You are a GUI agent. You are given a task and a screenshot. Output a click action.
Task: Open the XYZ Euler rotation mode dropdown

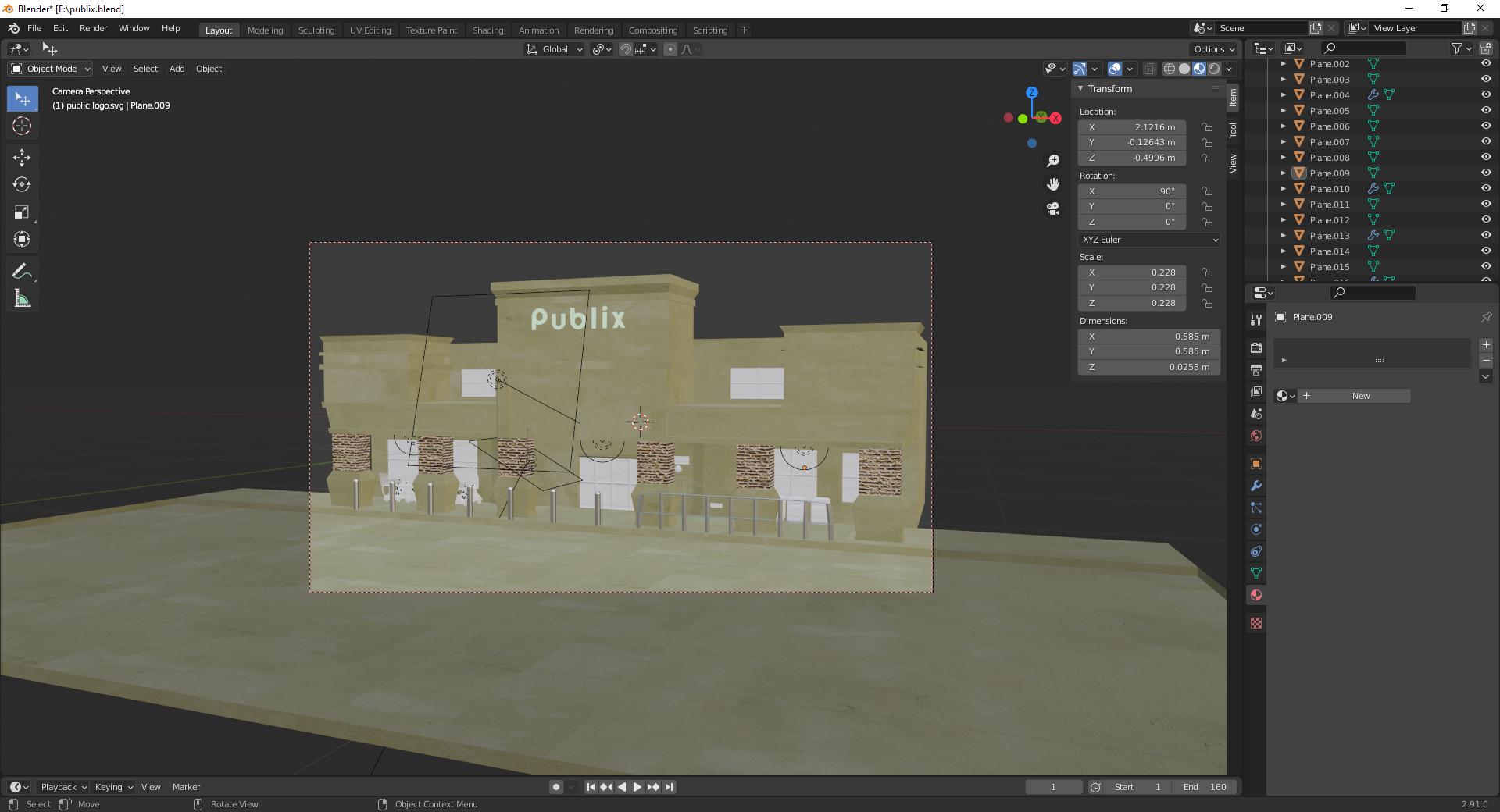(x=1149, y=240)
